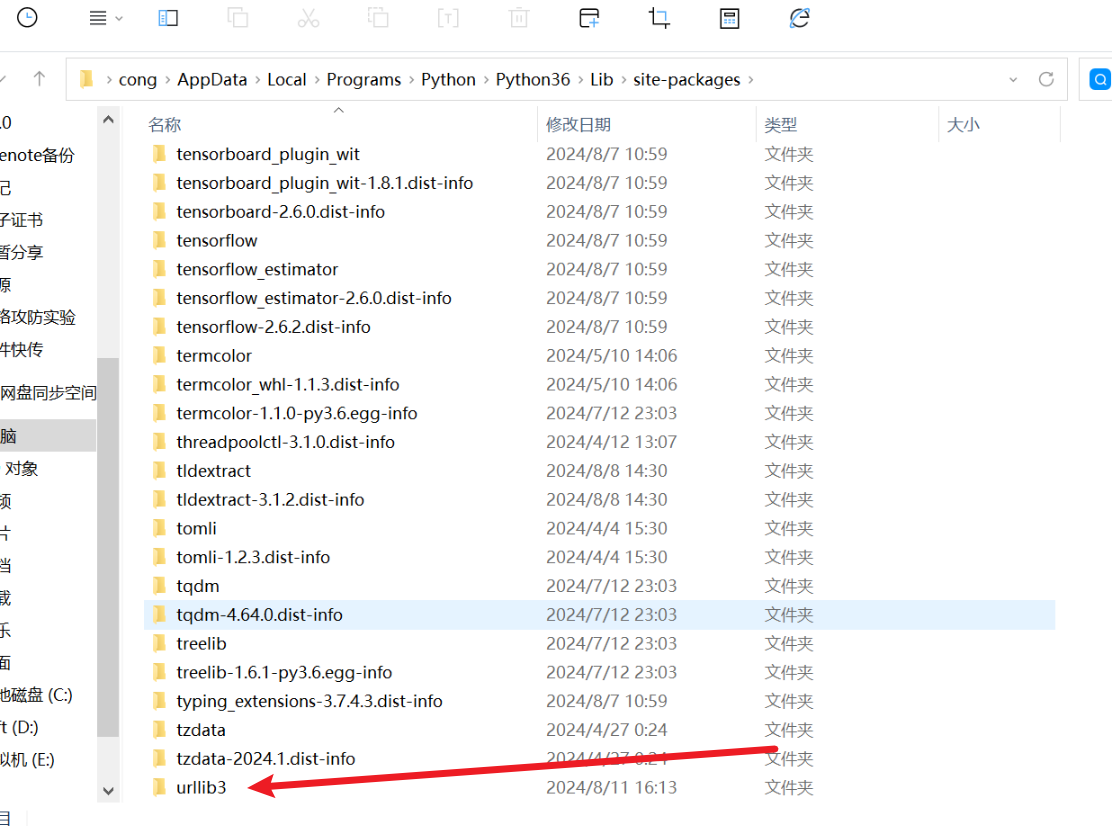This screenshot has width=1112, height=831.
Task: Select the termcolor folder
Action: 214,355
